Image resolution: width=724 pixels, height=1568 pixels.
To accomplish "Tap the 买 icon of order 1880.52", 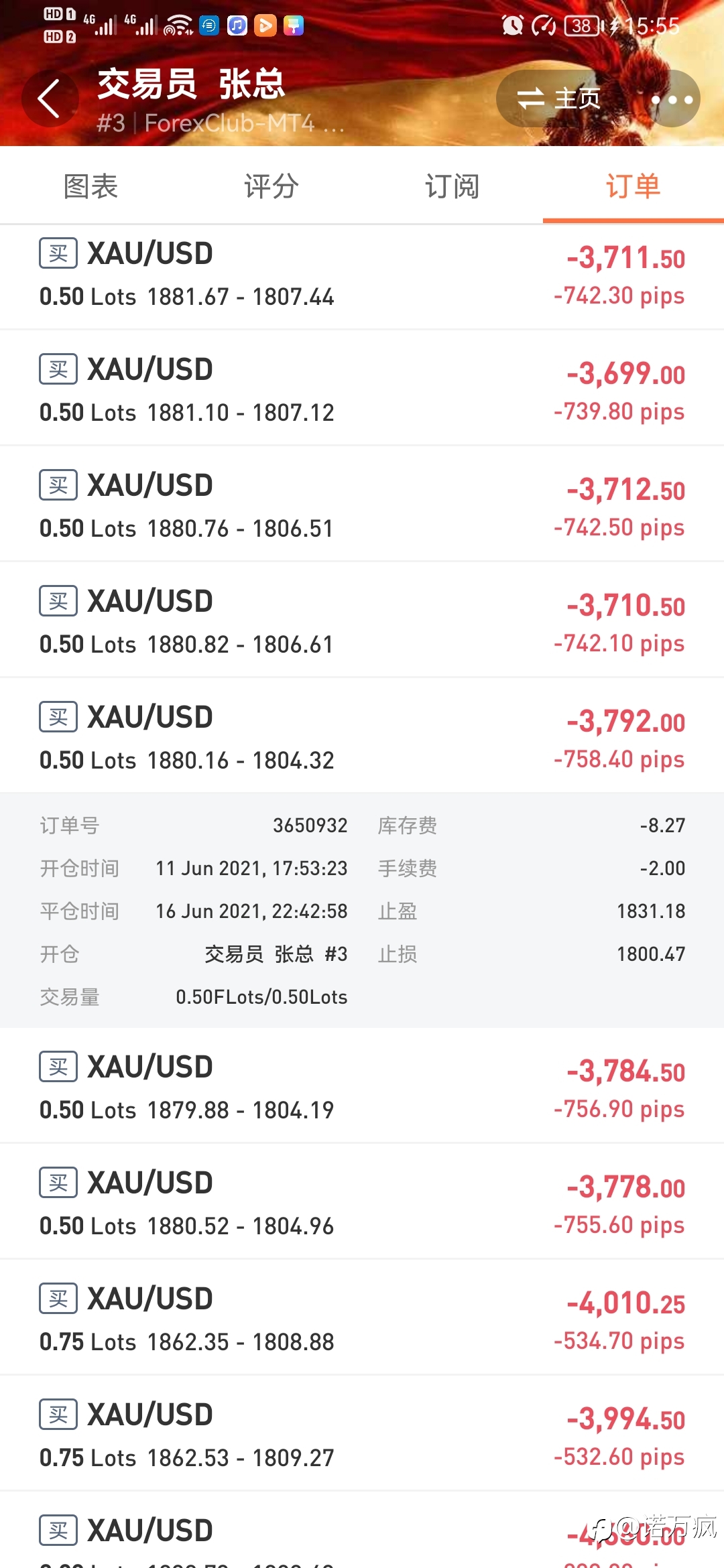I will pyautogui.click(x=58, y=1183).
